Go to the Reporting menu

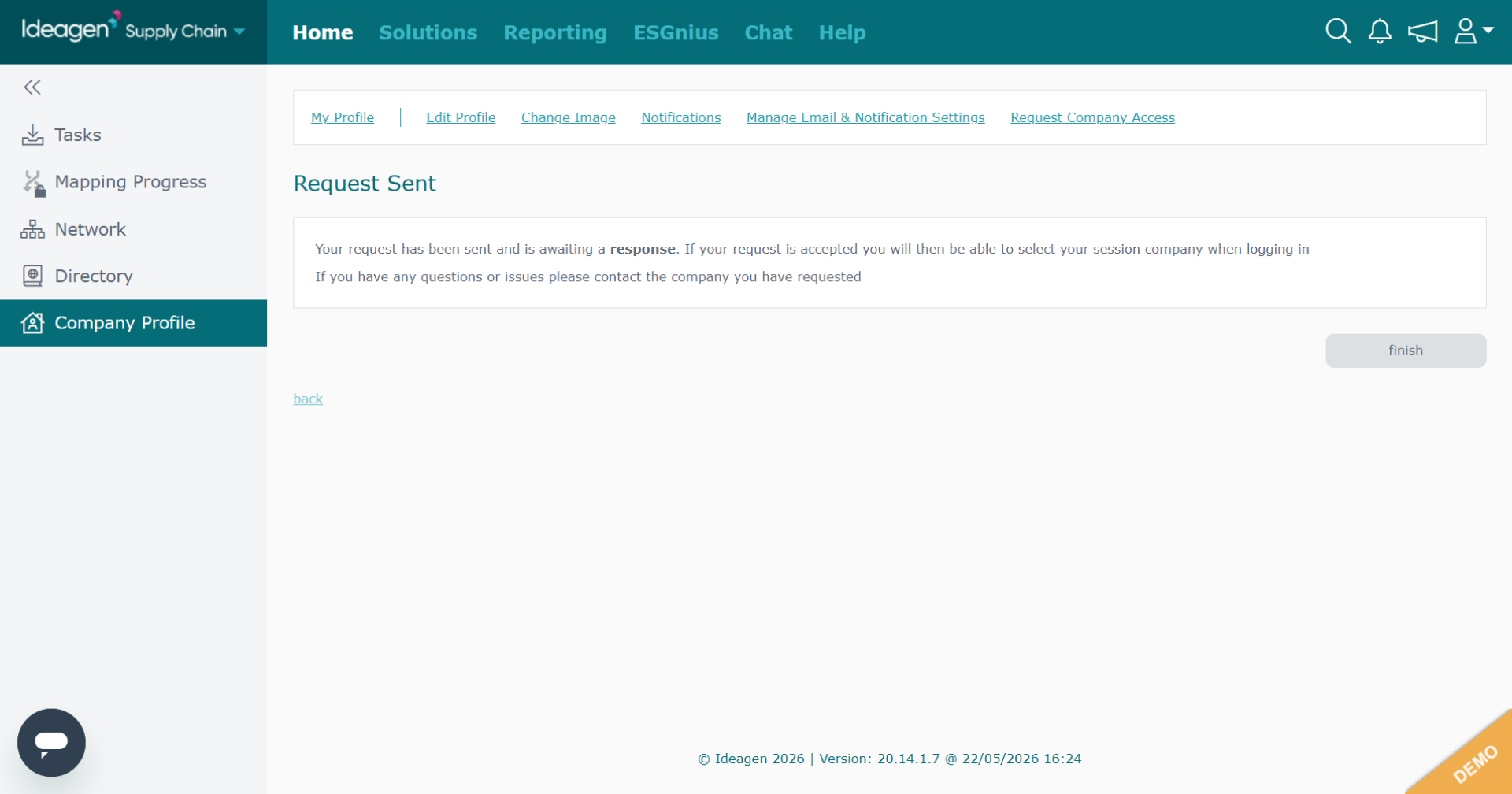point(555,32)
